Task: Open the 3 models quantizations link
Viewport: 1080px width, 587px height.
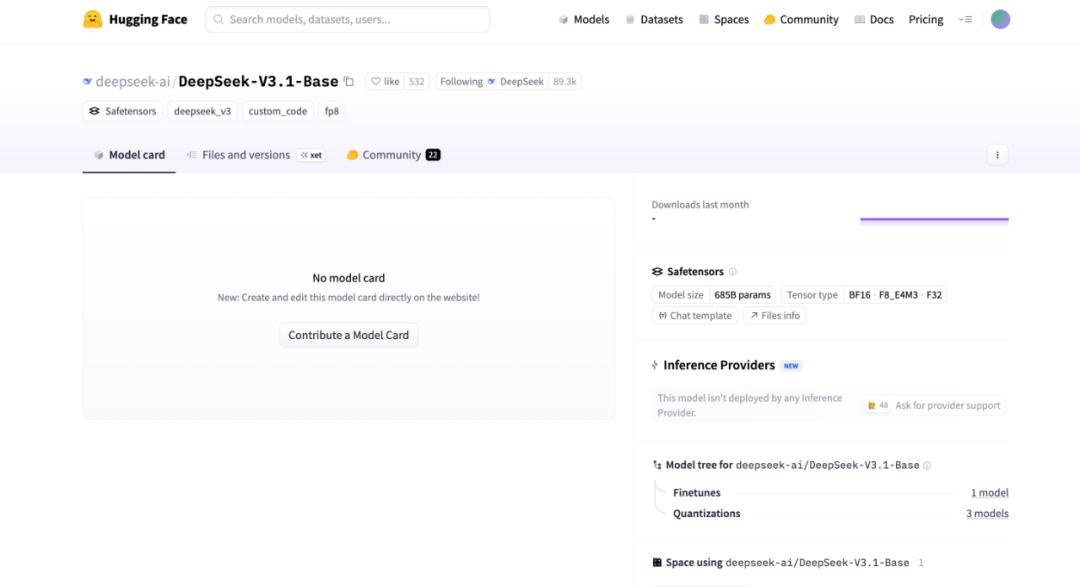Action: [x=986, y=514]
